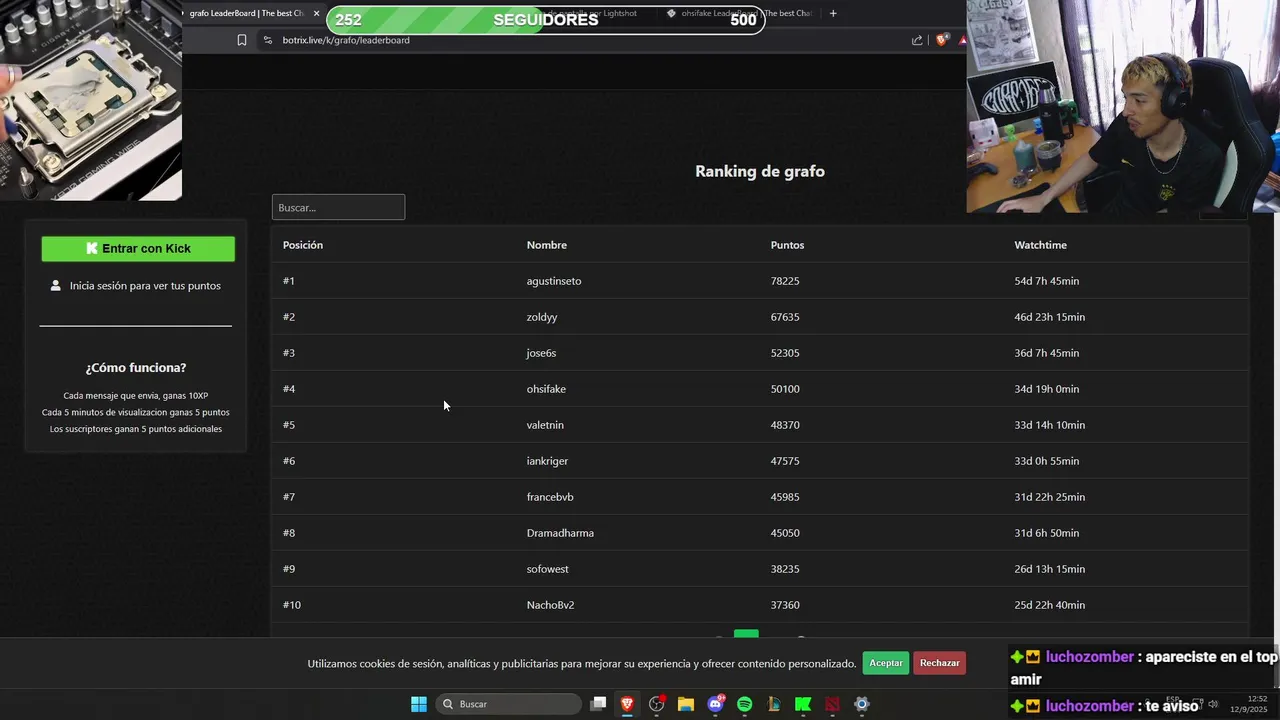The width and height of the screenshot is (1280, 720).
Task: Select user iankriger in ranking
Action: point(547,461)
